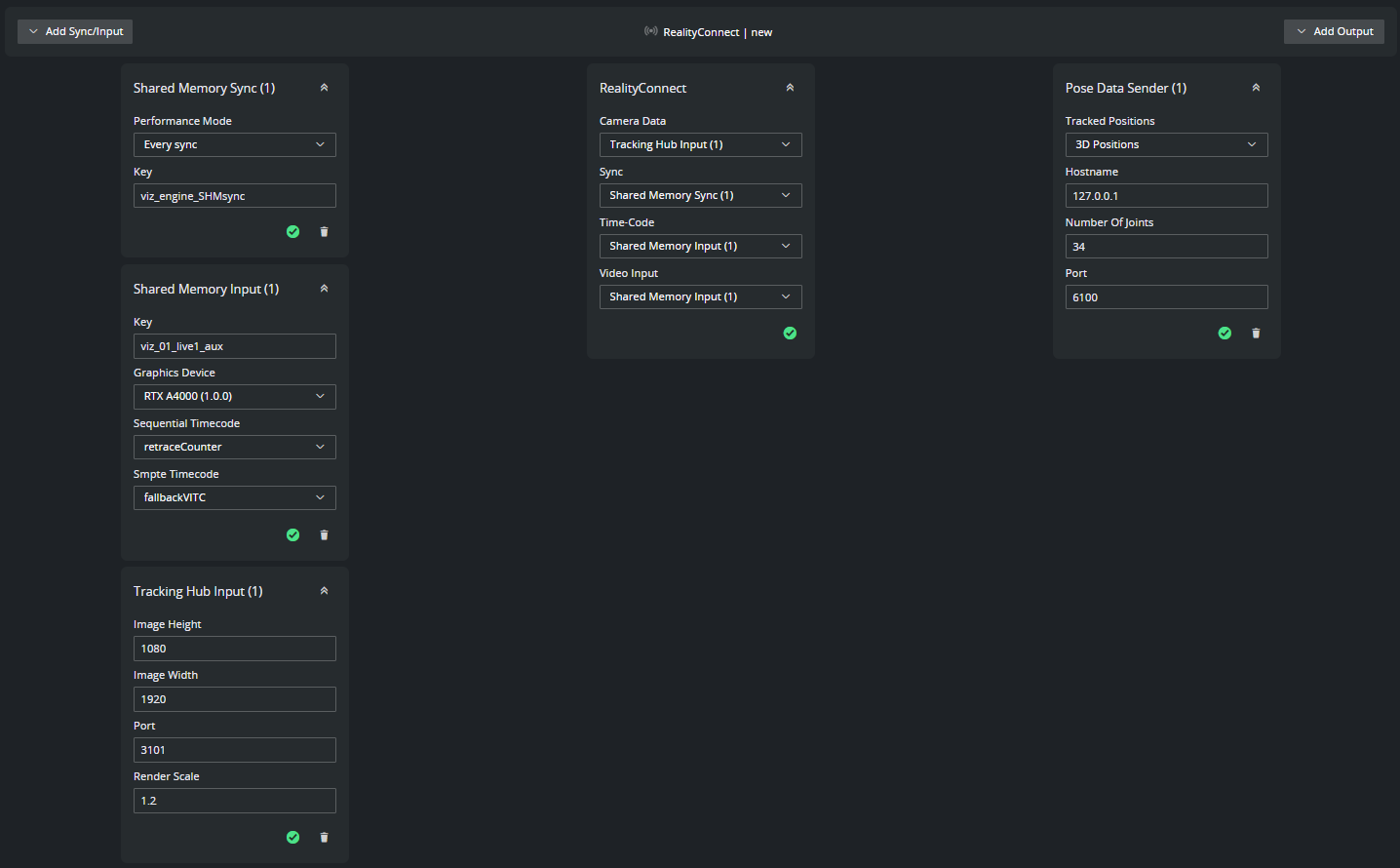Open the Graphics Device dropdown

pos(235,397)
